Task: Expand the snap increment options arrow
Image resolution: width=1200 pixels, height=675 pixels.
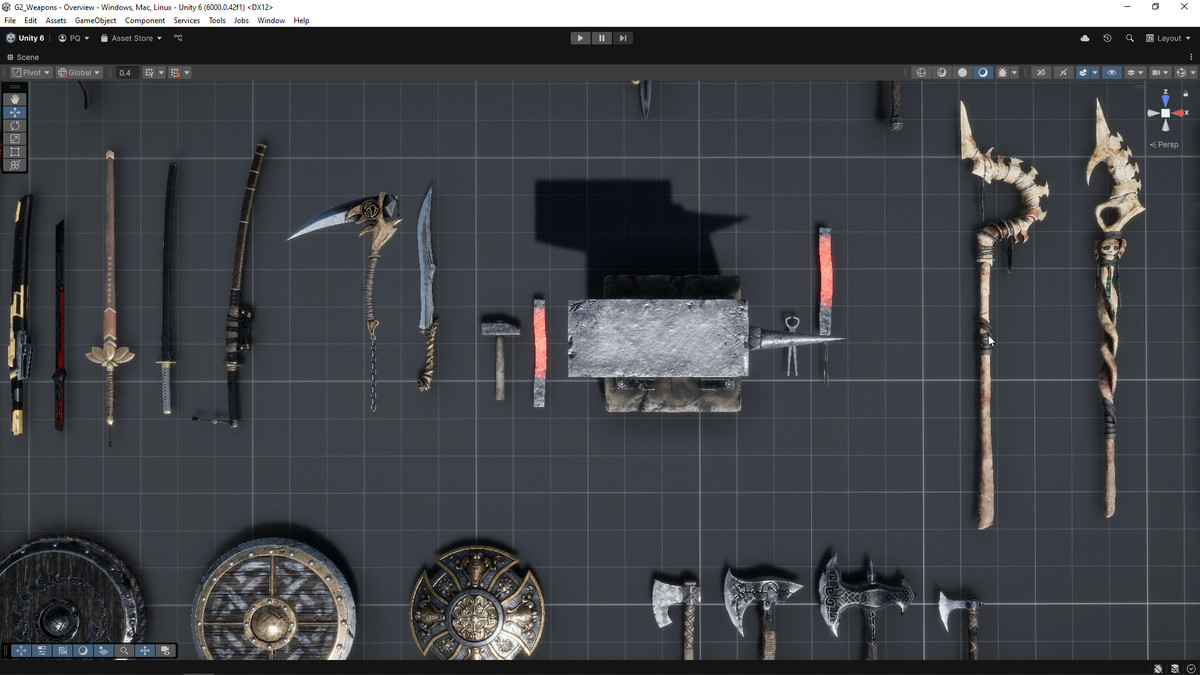Action: coord(186,72)
